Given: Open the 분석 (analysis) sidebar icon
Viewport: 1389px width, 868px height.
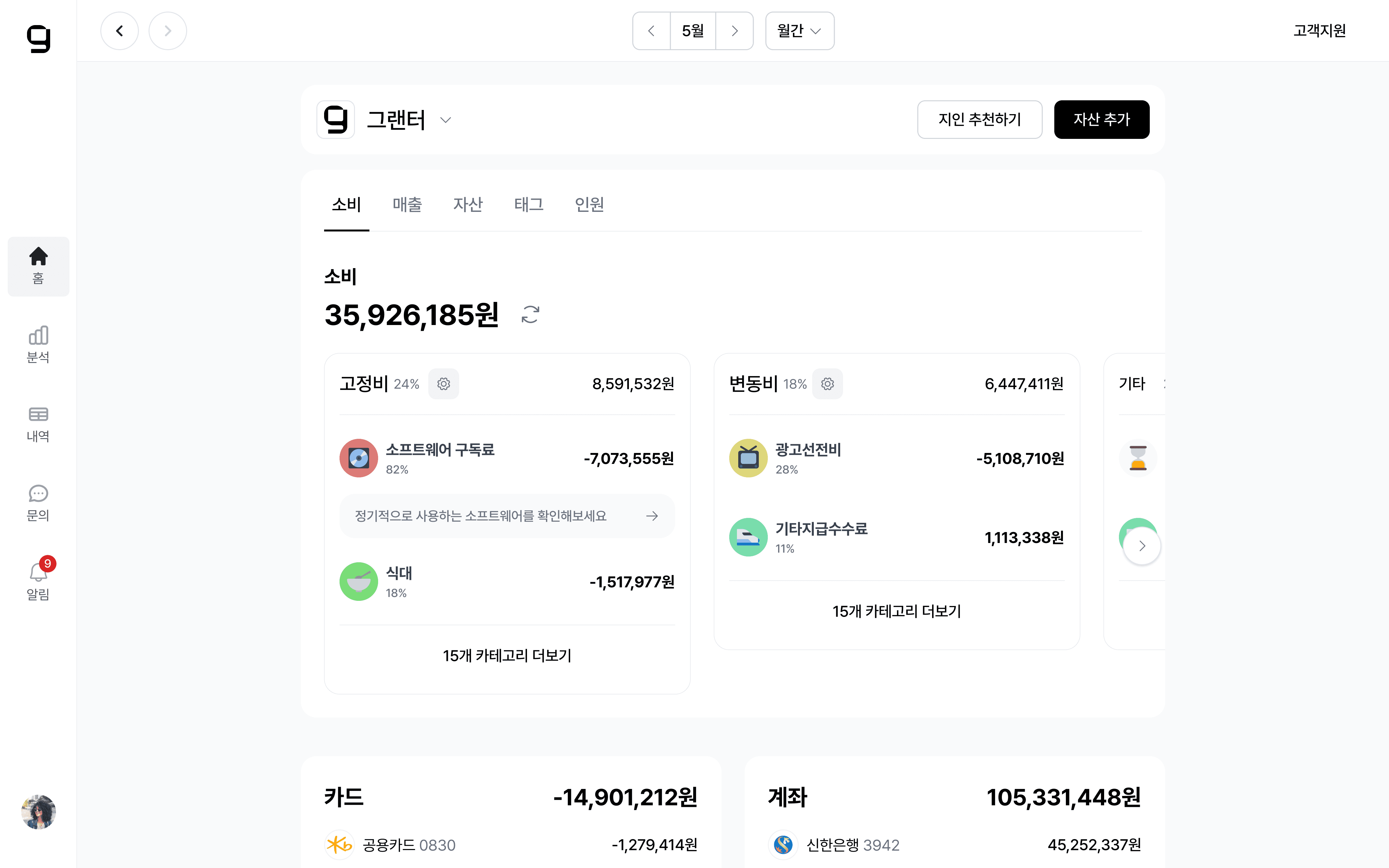Looking at the screenshot, I should click(x=38, y=344).
